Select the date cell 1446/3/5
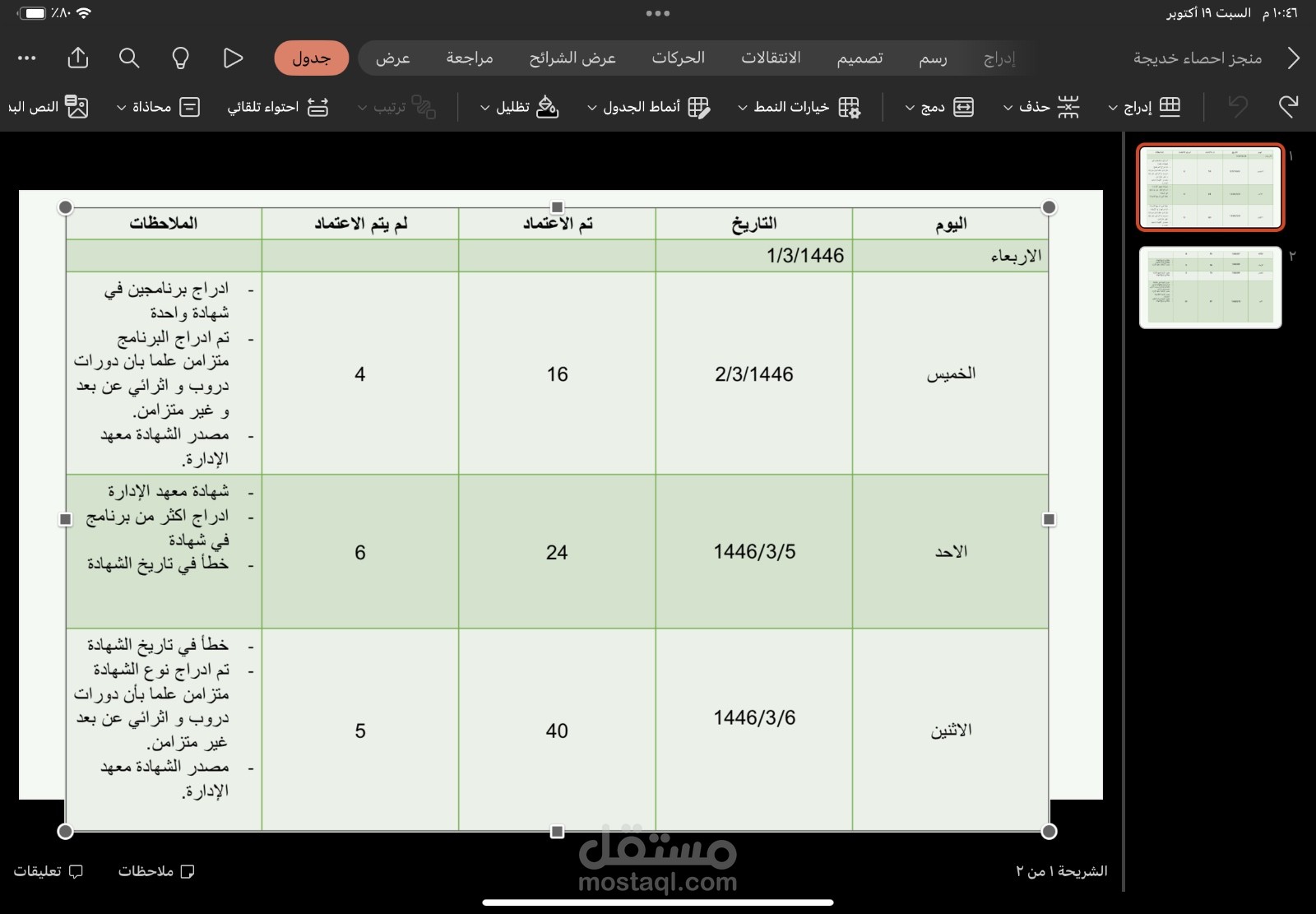The height and width of the screenshot is (914, 1316). 754,552
